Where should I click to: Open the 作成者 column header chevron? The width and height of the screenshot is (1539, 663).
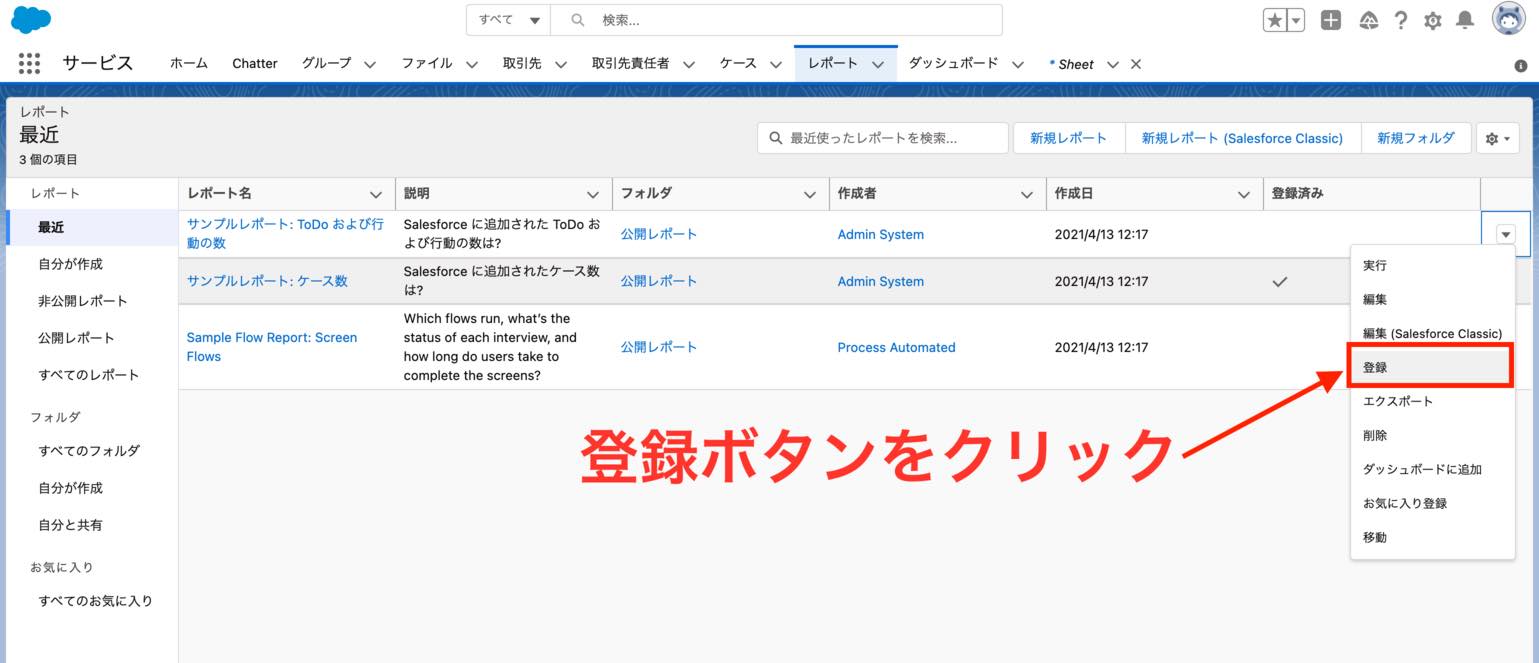click(1027, 194)
